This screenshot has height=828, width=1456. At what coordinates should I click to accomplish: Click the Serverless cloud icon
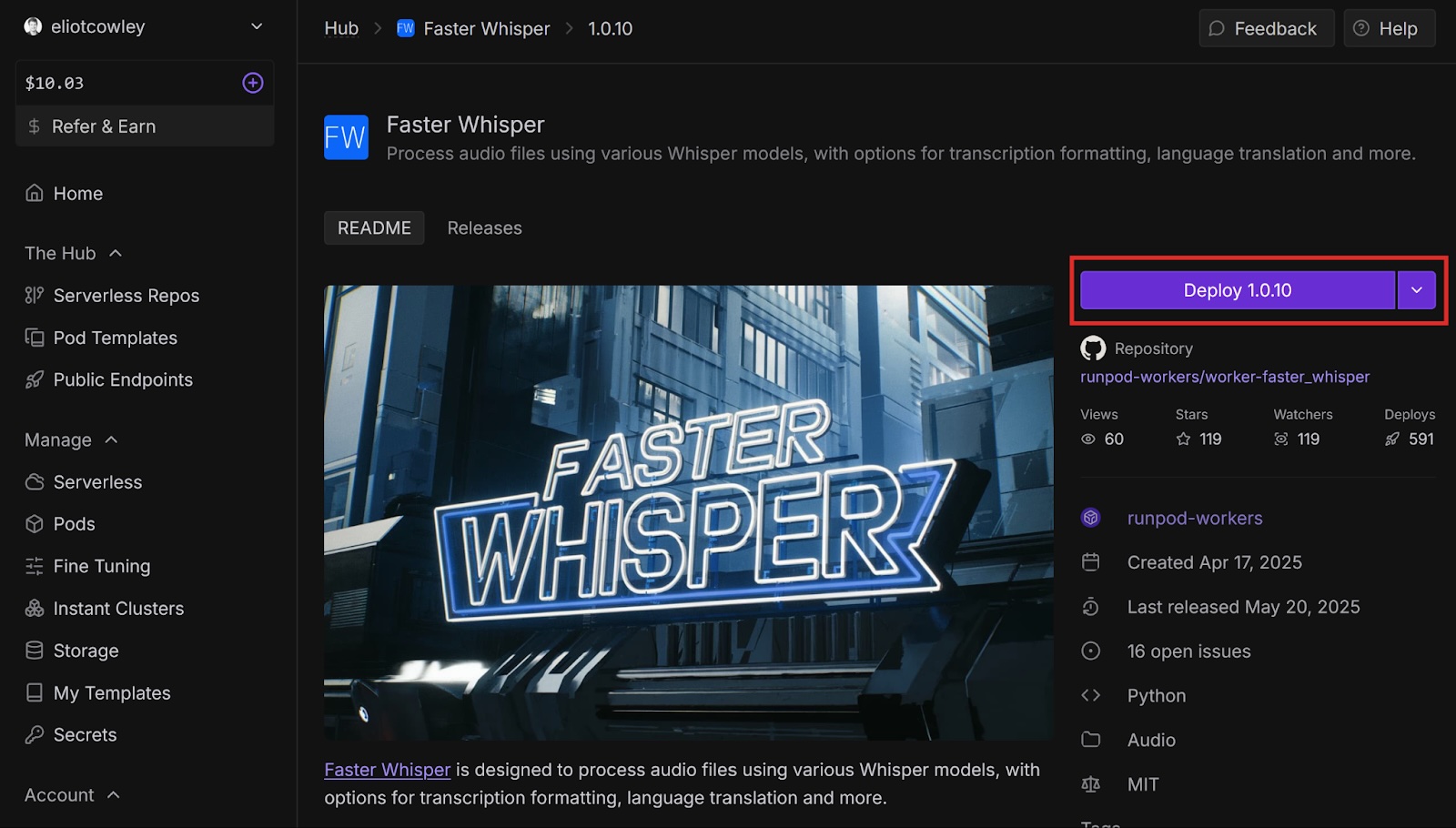(x=35, y=481)
